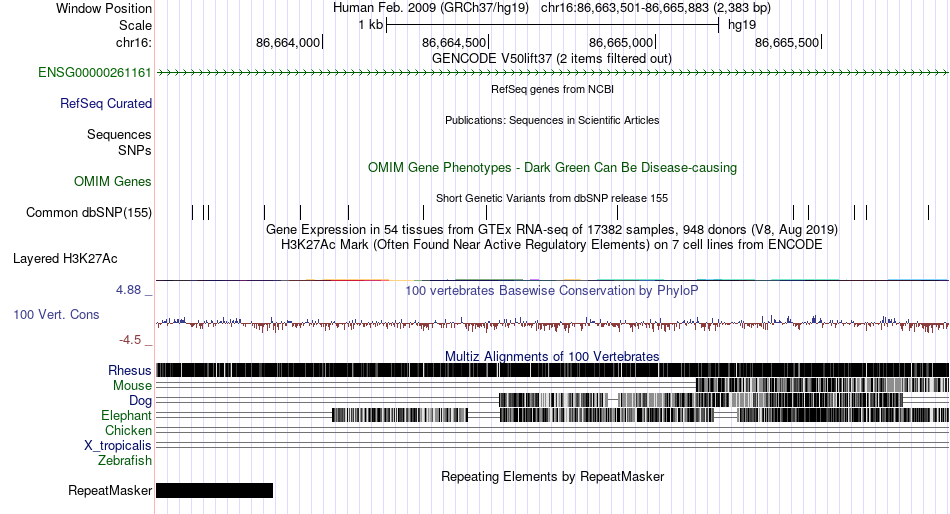Viewport: 950px width, 514px height.
Task: Open the OMIM Gene Phenotypes track title
Action: pyautogui.click(x=552, y=168)
